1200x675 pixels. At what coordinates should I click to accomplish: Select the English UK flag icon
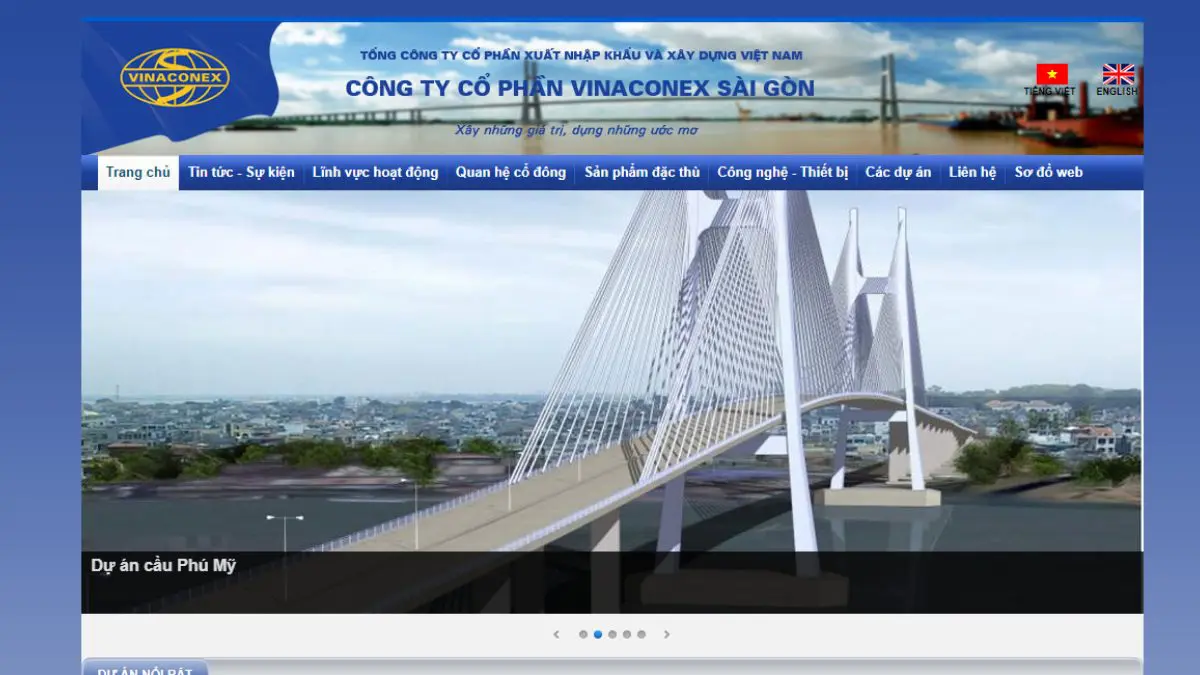pyautogui.click(x=1118, y=75)
